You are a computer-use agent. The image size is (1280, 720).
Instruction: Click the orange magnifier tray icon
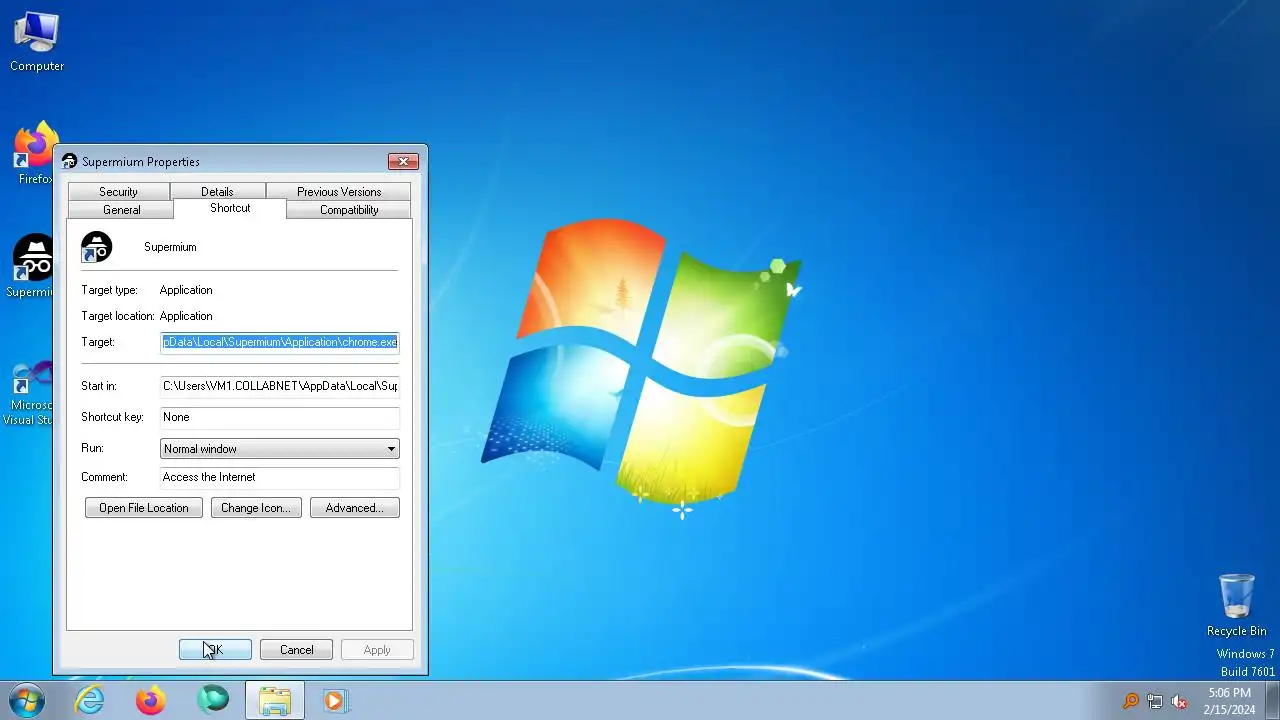pos(1131,701)
